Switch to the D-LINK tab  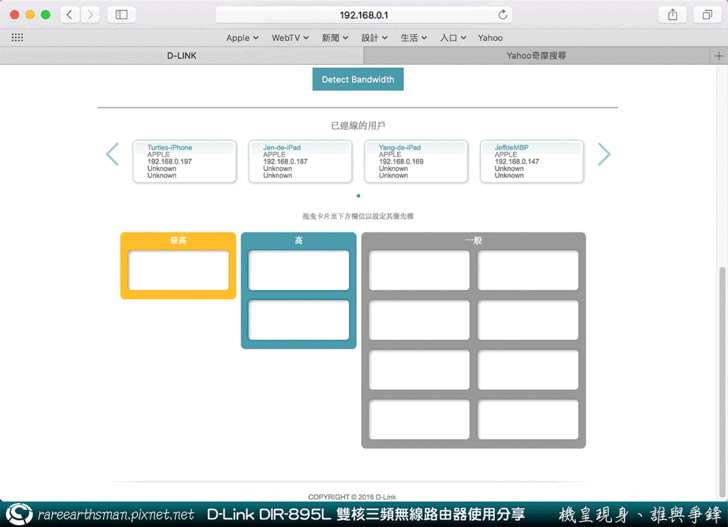point(182,56)
